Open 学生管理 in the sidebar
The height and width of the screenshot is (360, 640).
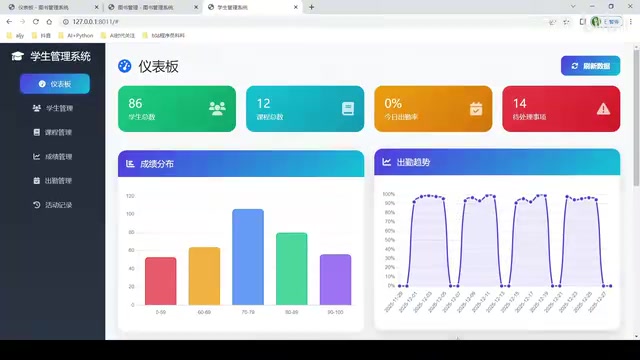[x=53, y=108]
